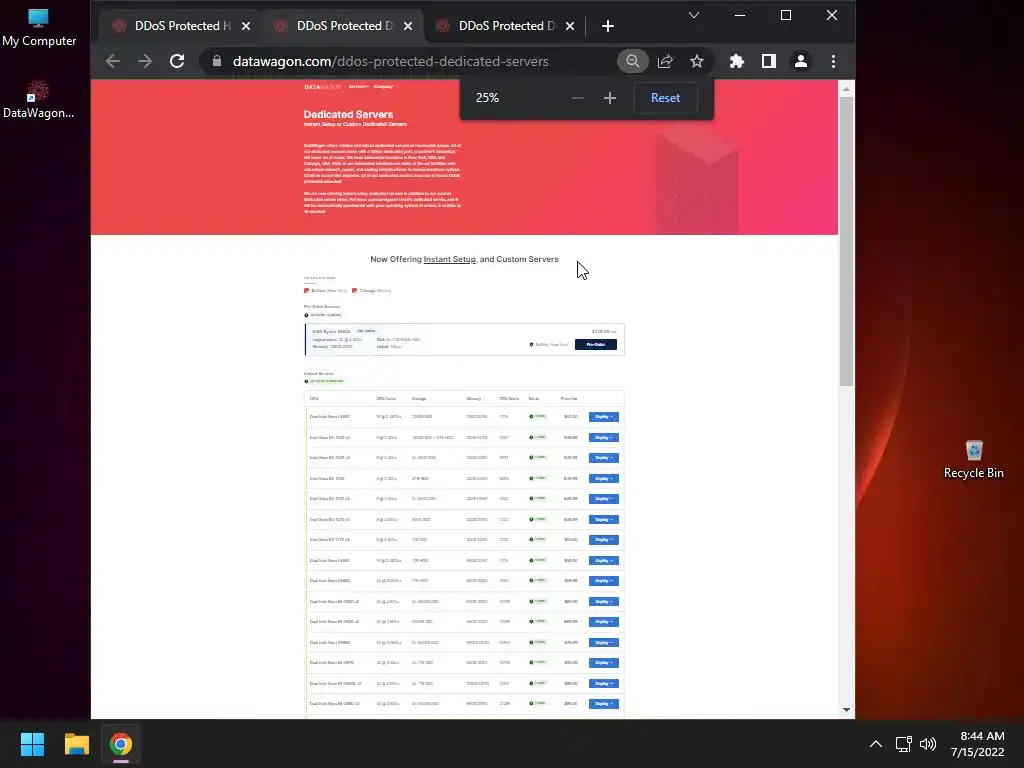Viewport: 1024px width, 768px height.
Task: Reload the DataWagon page
Action: (177, 61)
